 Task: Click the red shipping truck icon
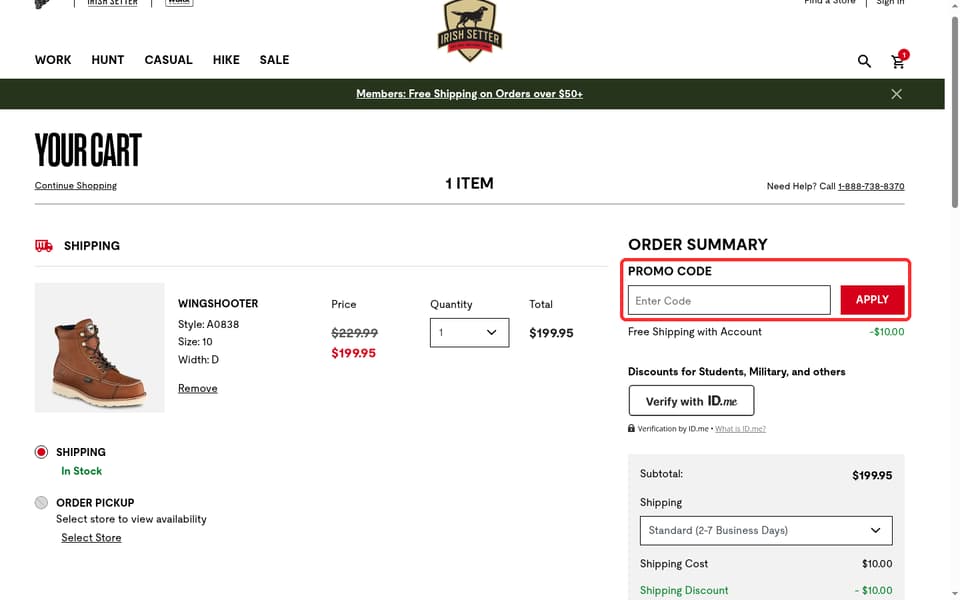43,246
